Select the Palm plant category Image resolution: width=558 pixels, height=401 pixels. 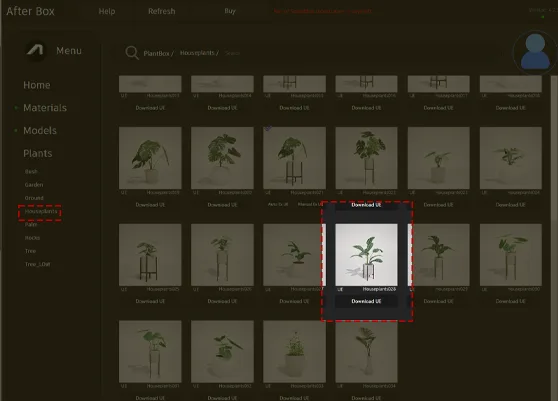(31, 225)
